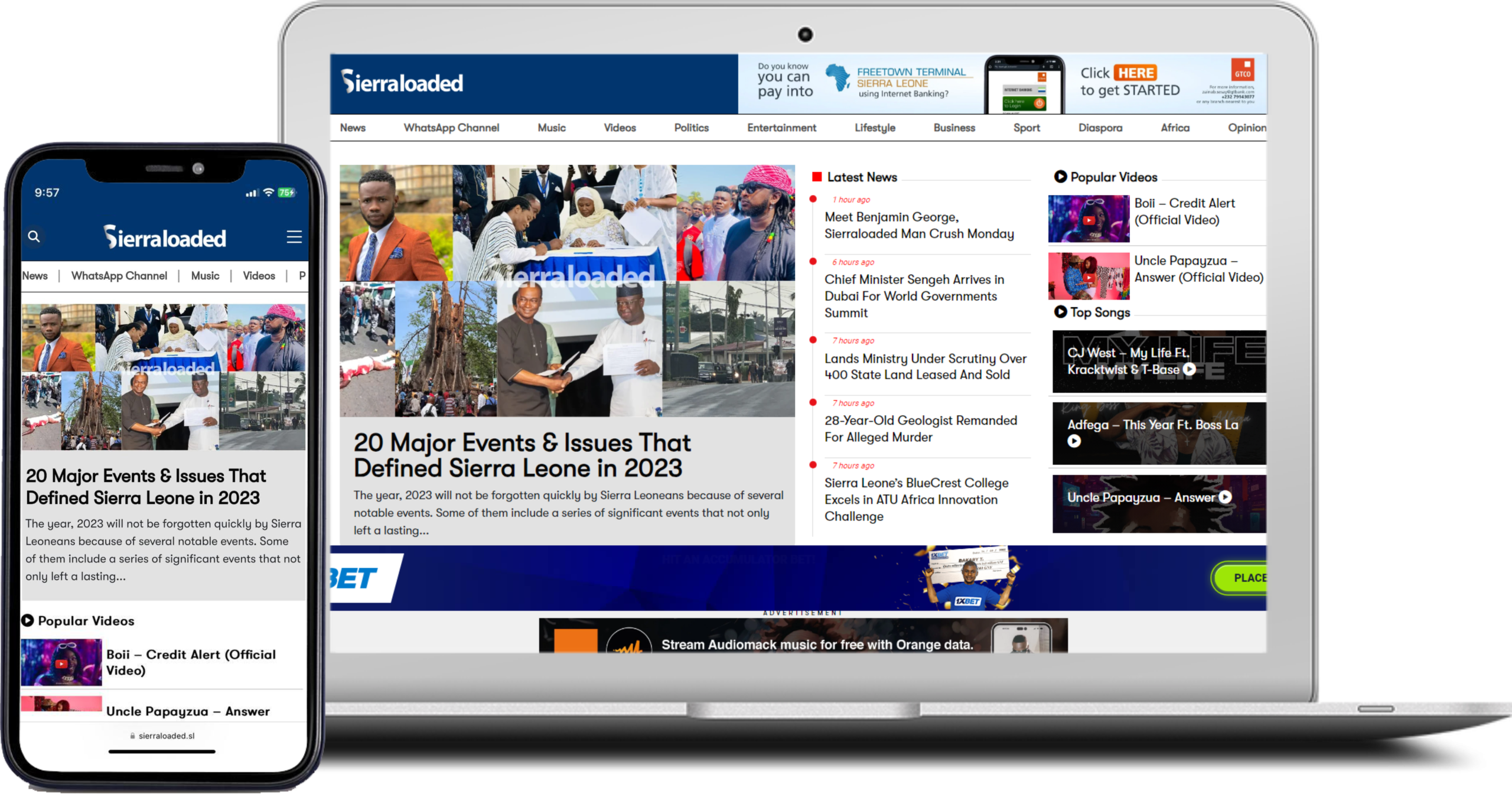1512x794 pixels.
Task: Go to Videos section on laptop
Action: [620, 128]
